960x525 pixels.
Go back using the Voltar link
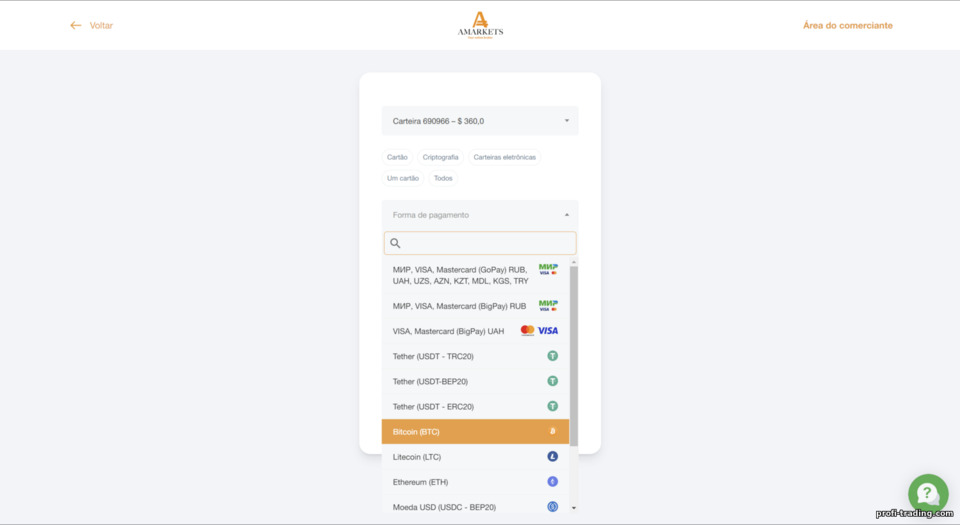point(101,25)
